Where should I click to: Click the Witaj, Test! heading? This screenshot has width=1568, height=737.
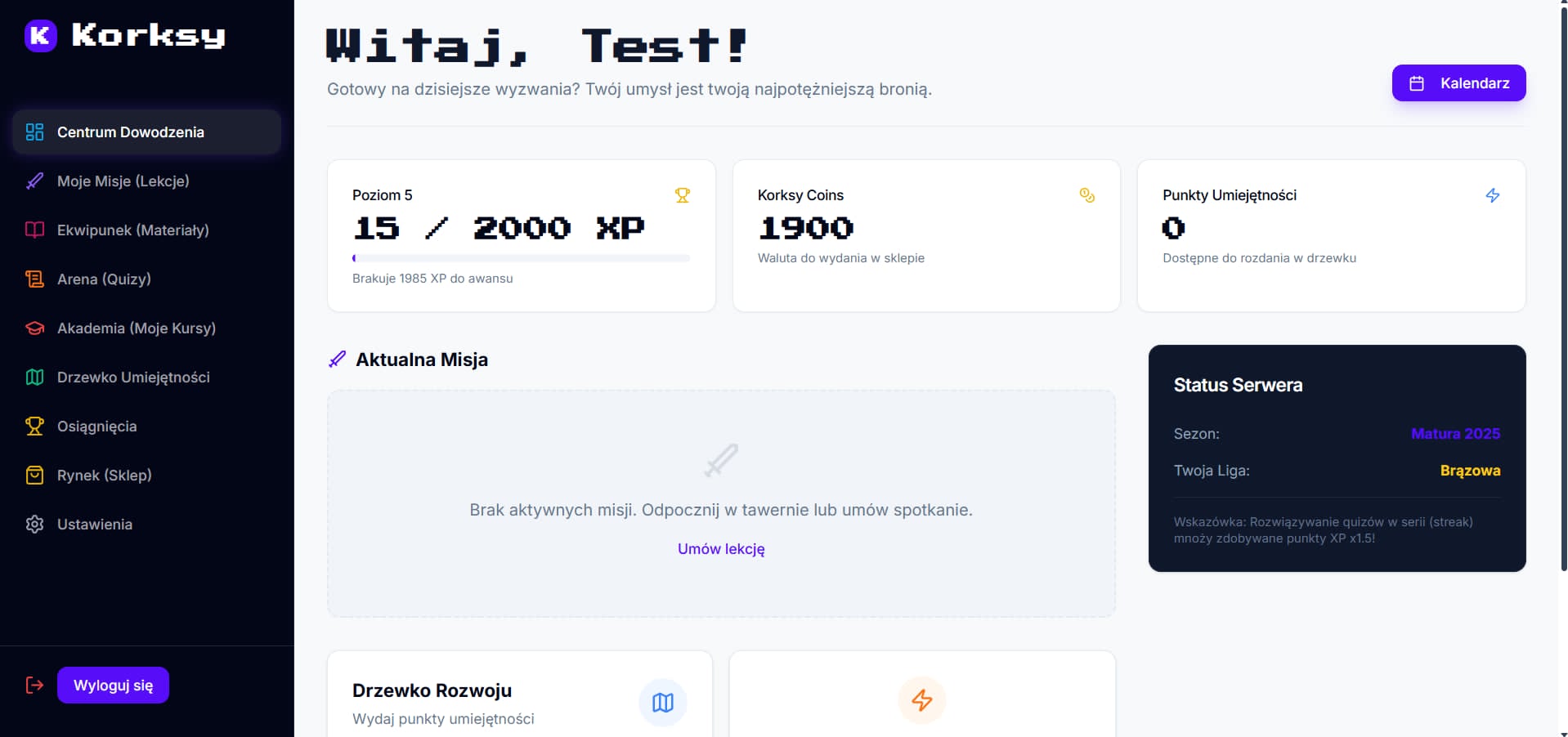tap(537, 46)
